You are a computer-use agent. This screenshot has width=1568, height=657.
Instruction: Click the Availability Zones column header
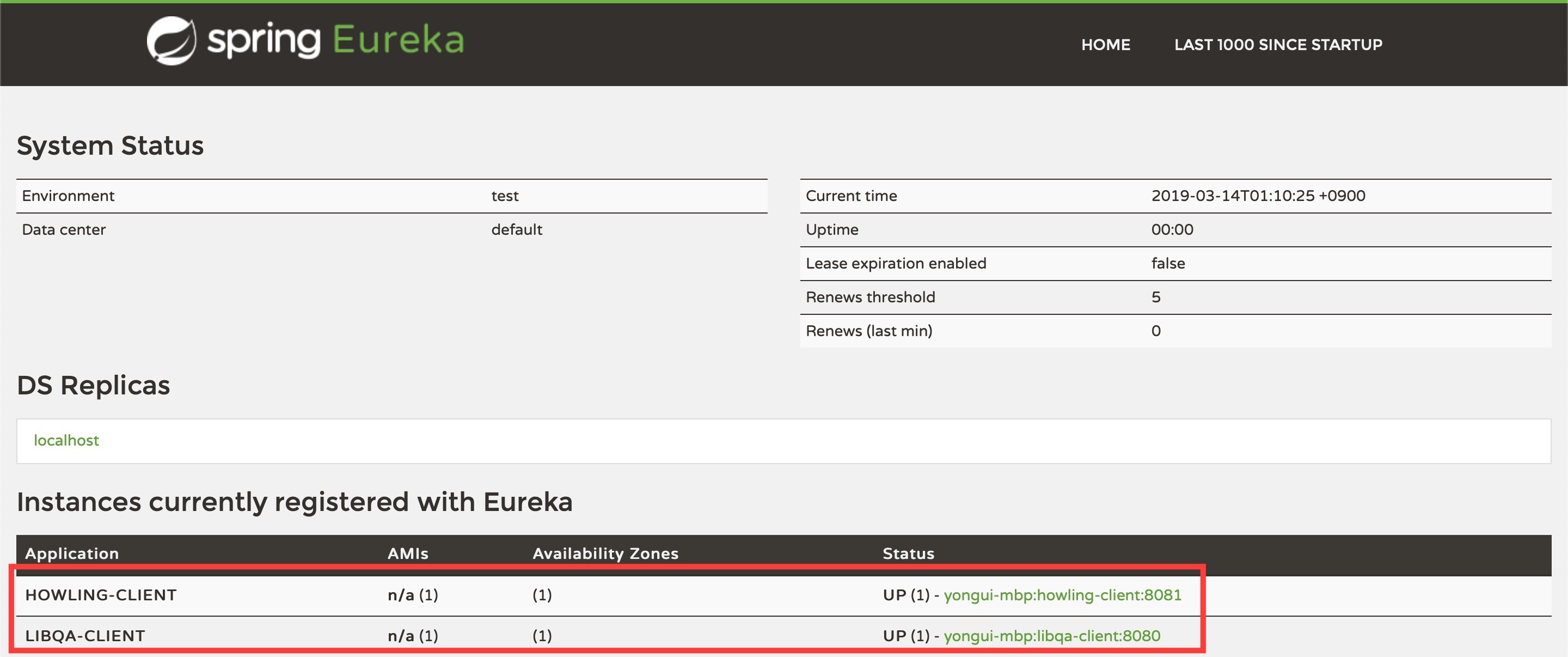click(605, 553)
